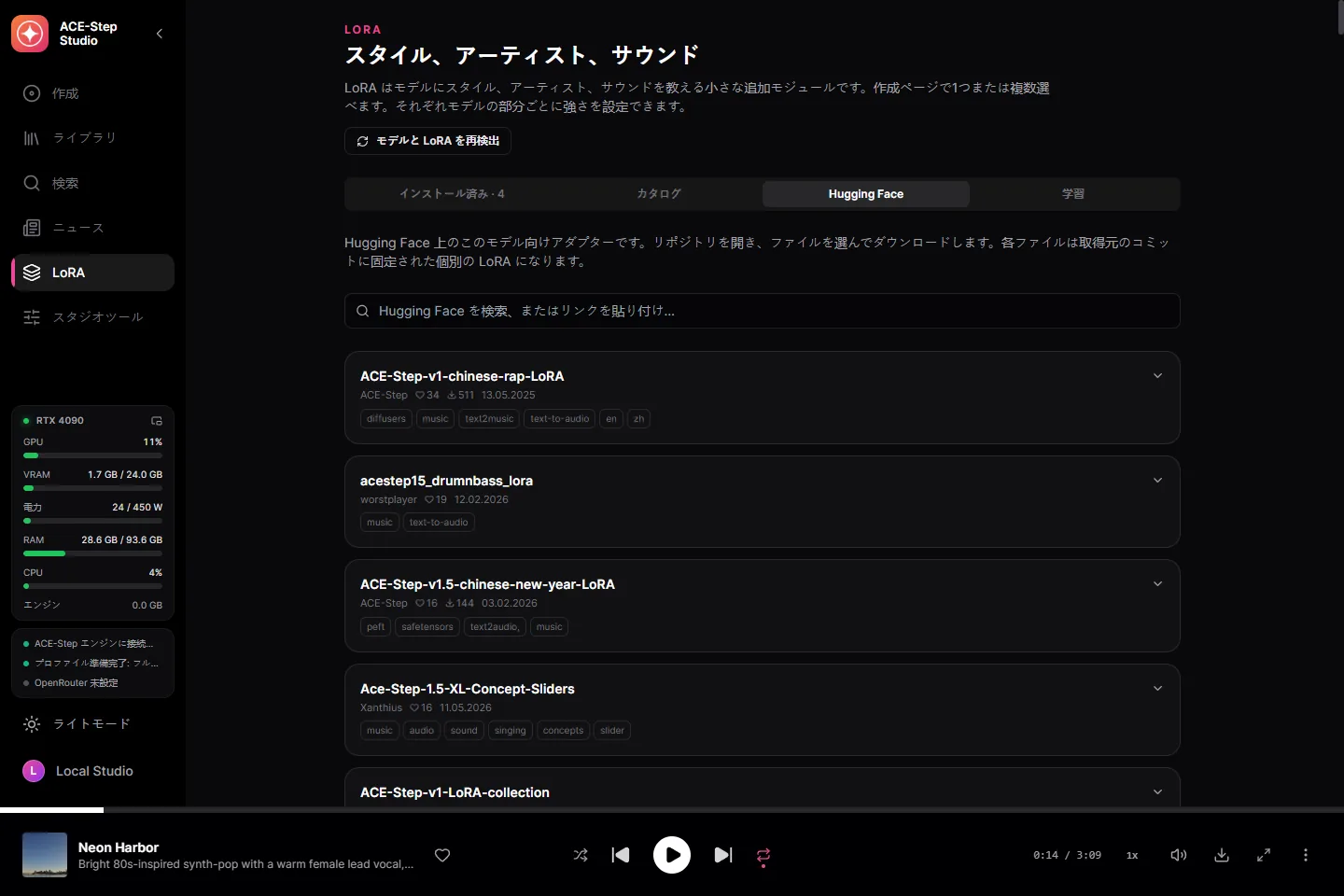
Task: Click the "peft" tag
Action: pos(375,627)
